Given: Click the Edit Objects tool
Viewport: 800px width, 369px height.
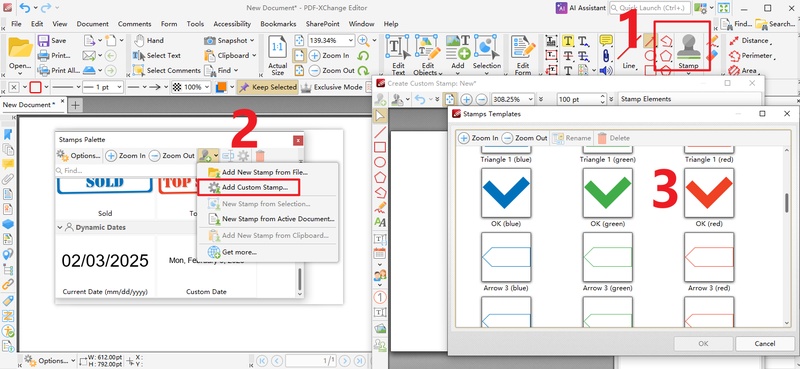Looking at the screenshot, I should [x=427, y=55].
